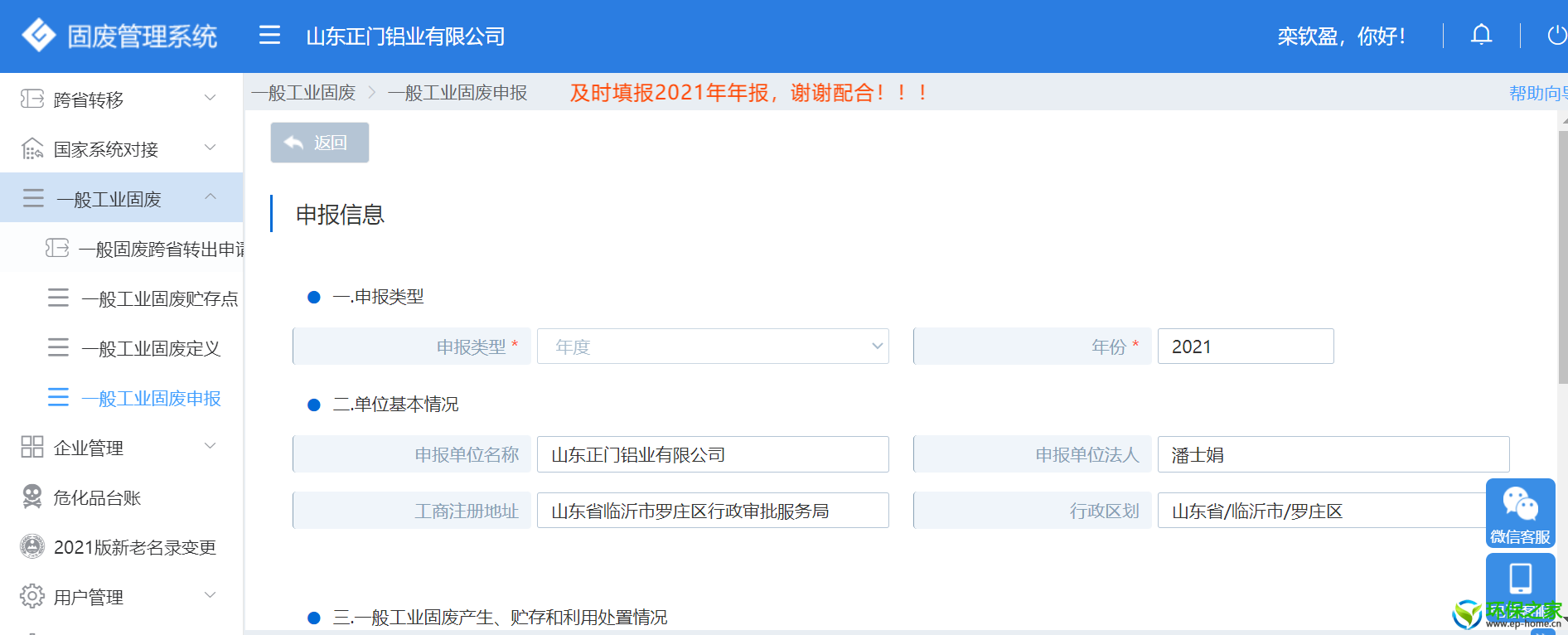Screen dimensions: 1568x635
Task: Expand the 跨省转移 menu chevron
Action: pos(211,98)
